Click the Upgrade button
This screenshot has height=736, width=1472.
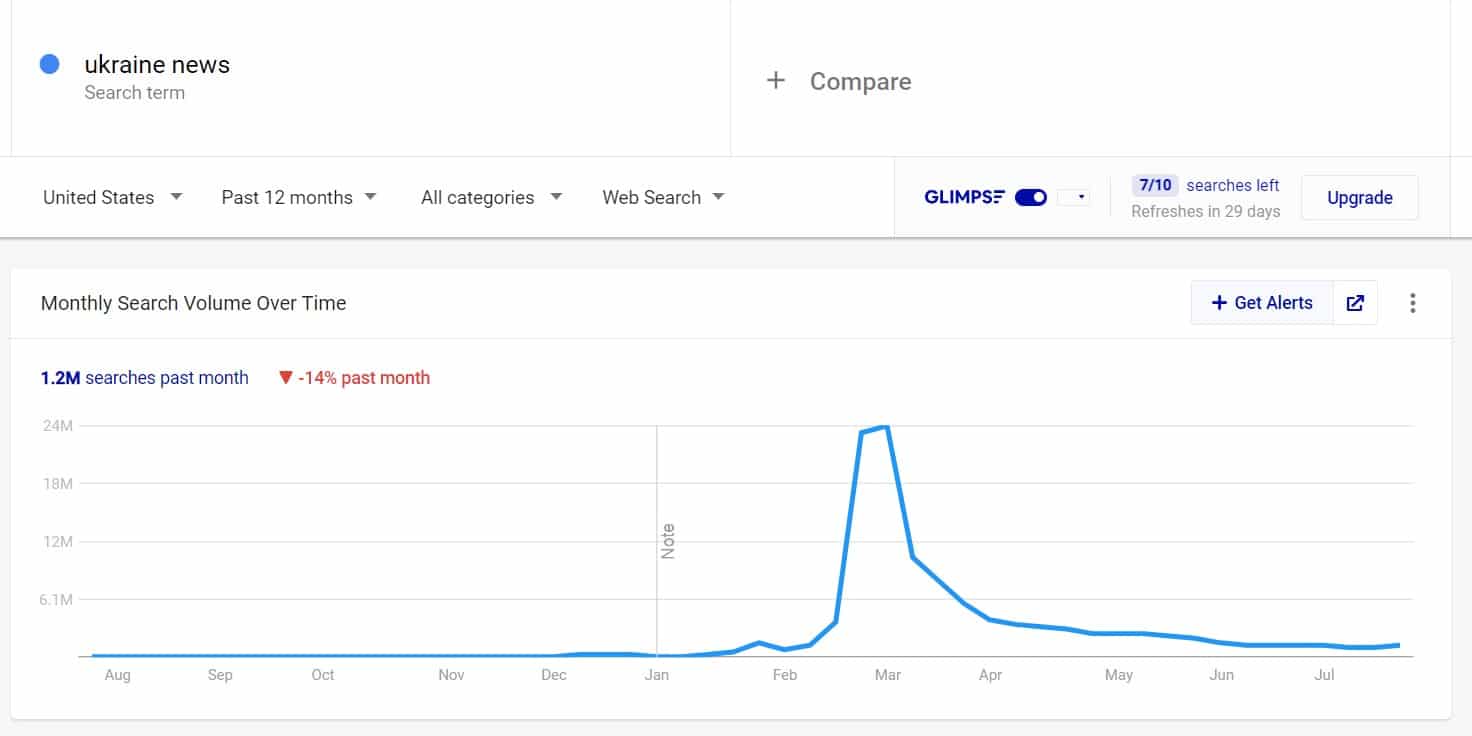pyautogui.click(x=1359, y=197)
